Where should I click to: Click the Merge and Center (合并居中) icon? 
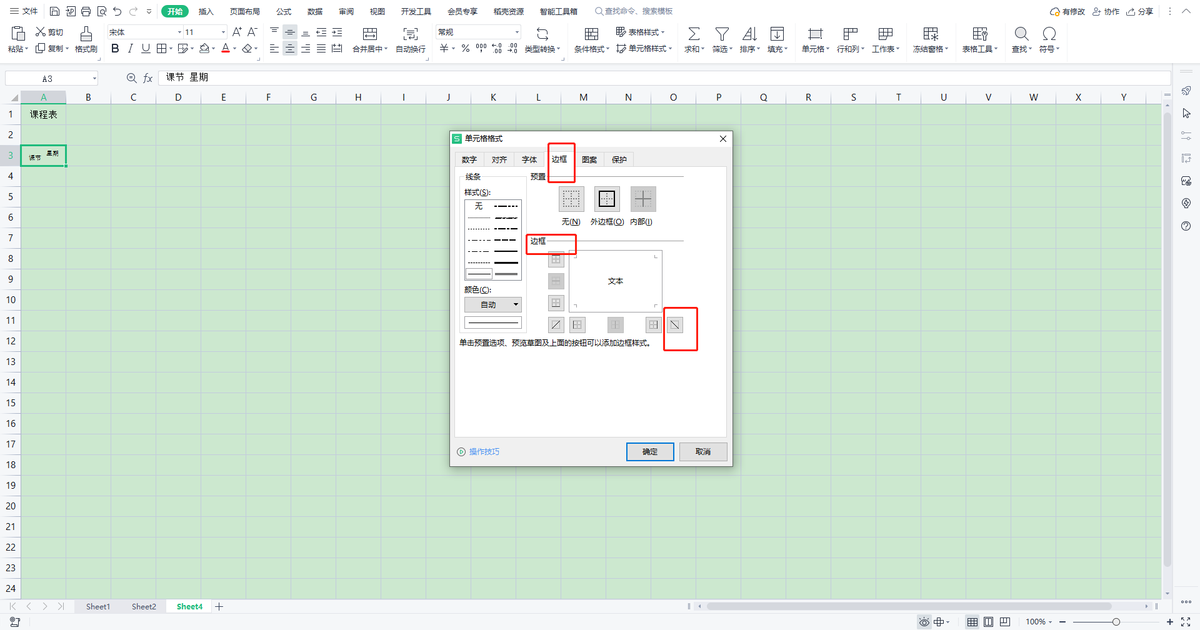click(370, 33)
